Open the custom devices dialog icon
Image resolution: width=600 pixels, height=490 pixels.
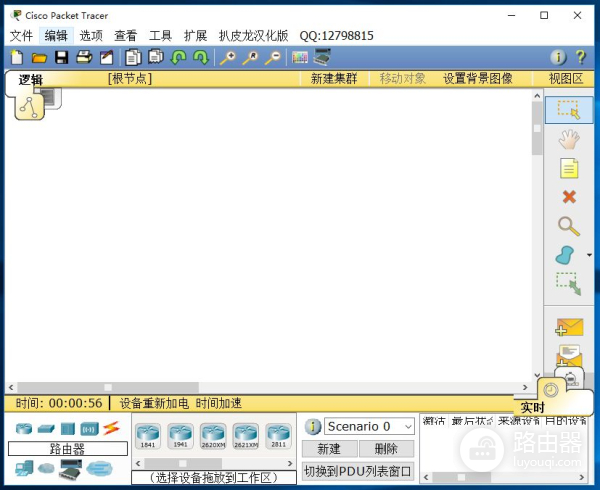322,57
